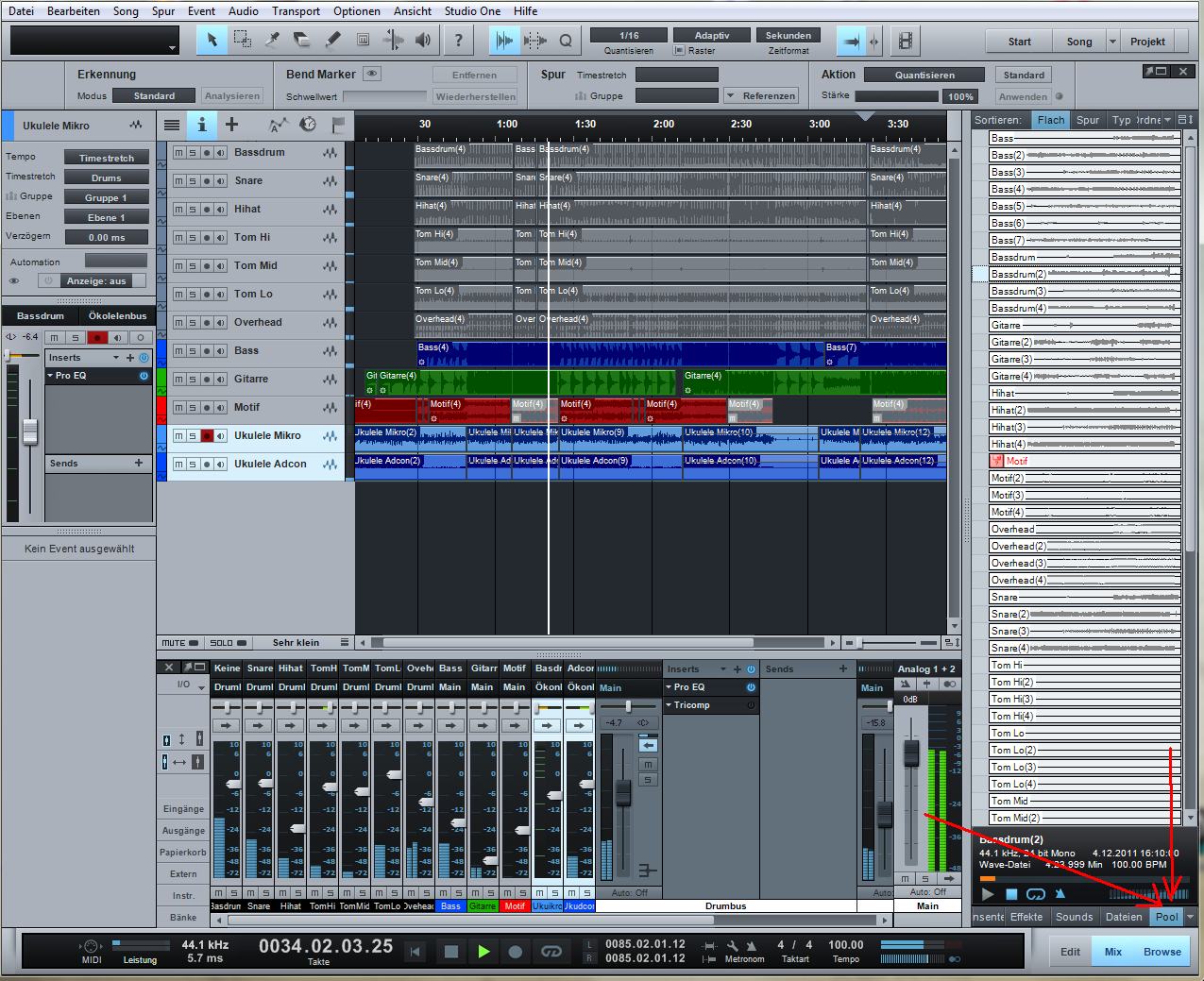Open the Transport menu
This screenshot has width=1204, height=981.
(296, 11)
